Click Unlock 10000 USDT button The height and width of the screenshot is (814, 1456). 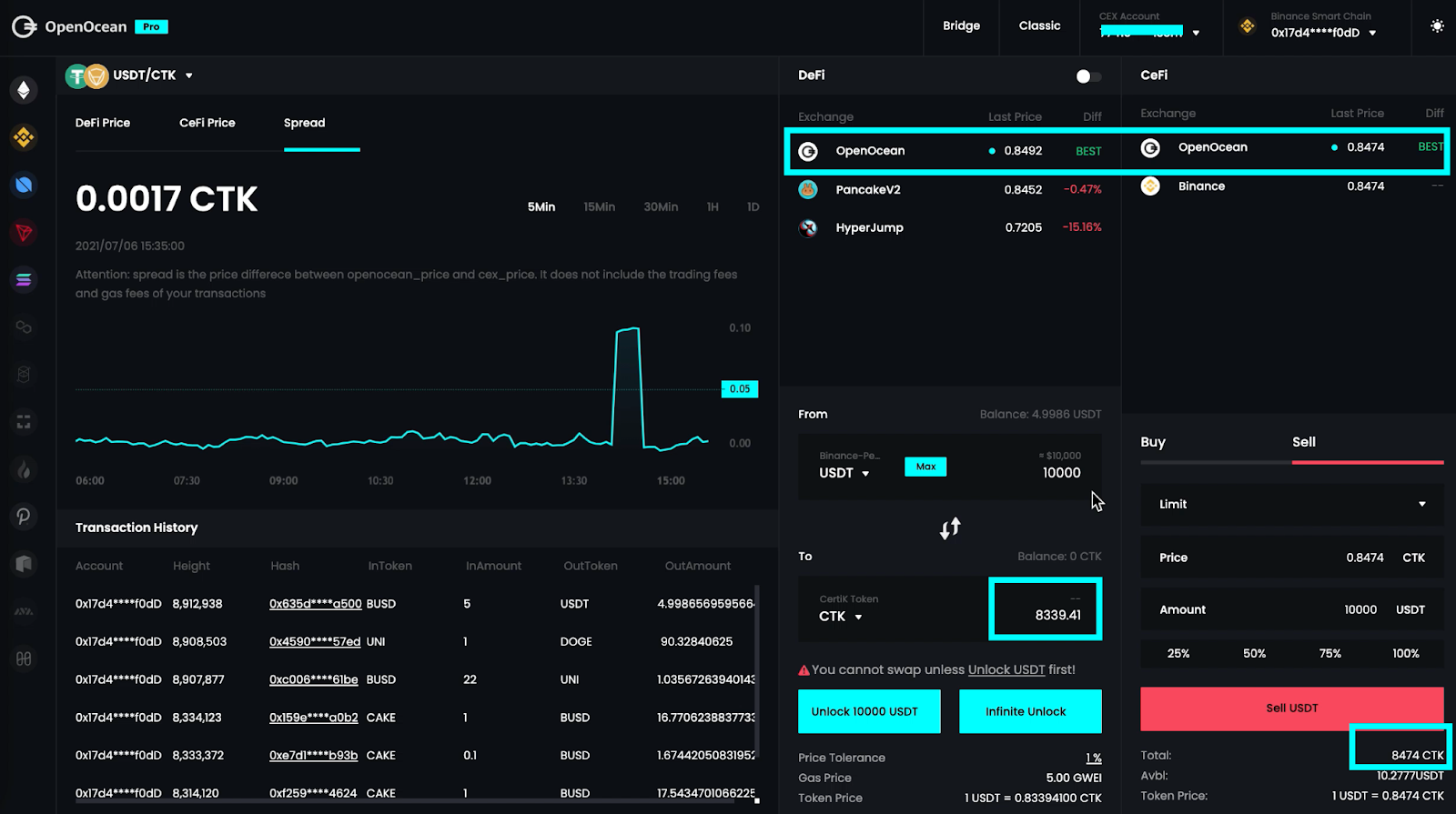tap(869, 711)
